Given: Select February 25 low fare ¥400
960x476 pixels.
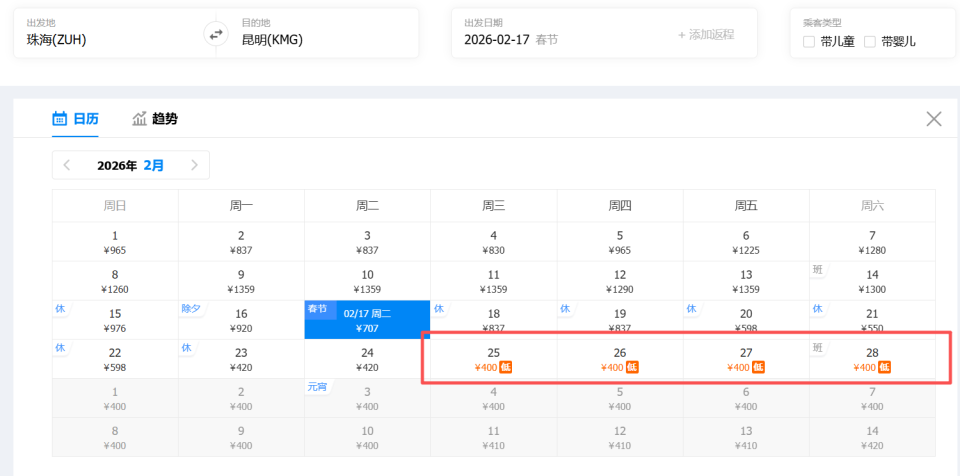Looking at the screenshot, I should (493, 360).
